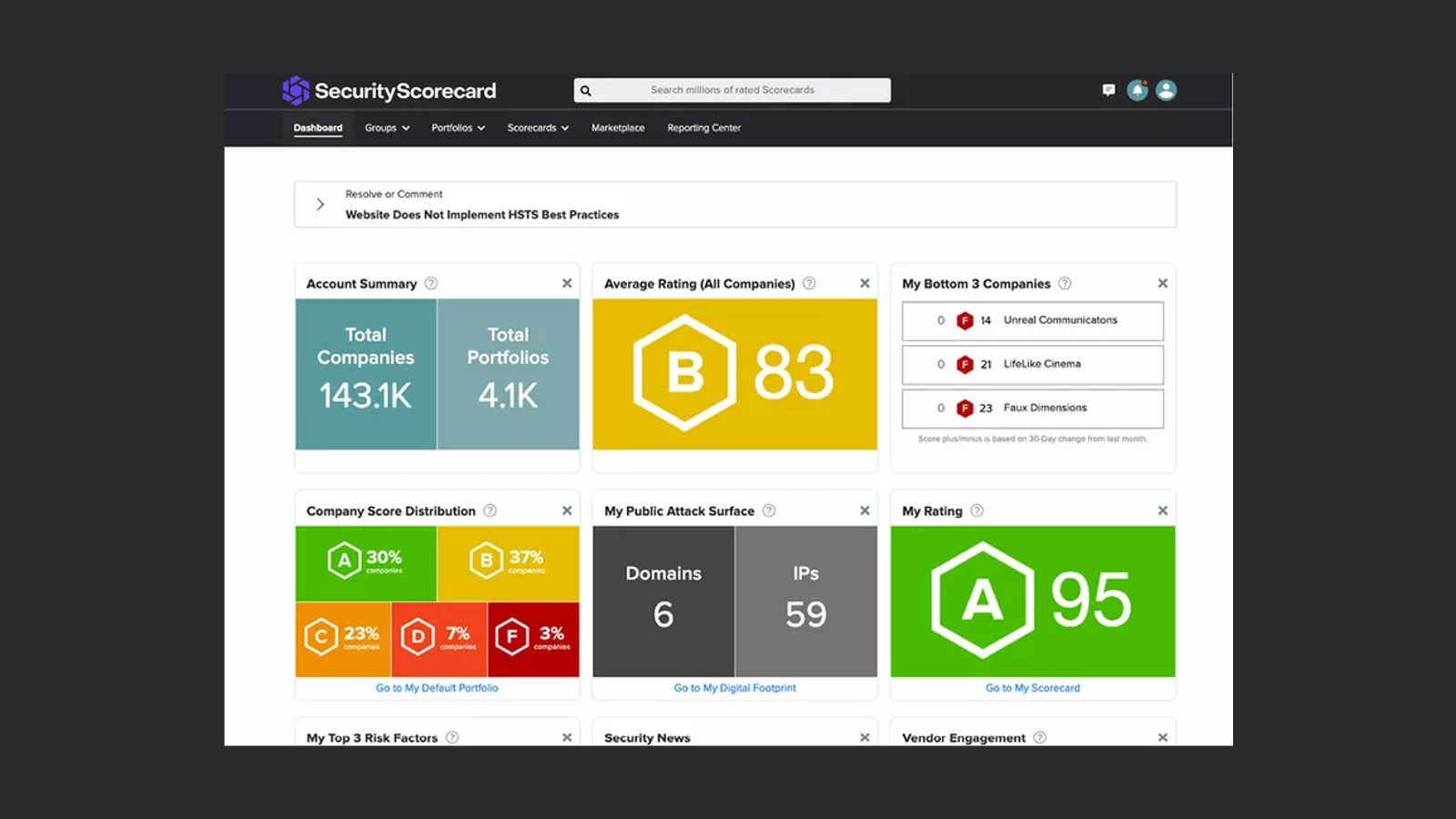Expand the Groups dropdown menu

click(x=387, y=127)
